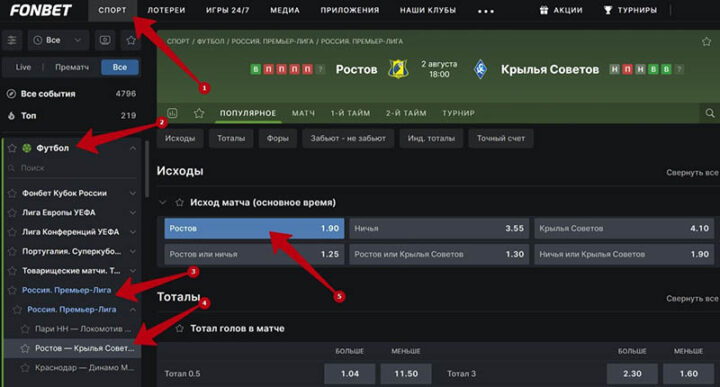Bet Тотал 3 Меньше at 1.60
720x387 pixels.
(689, 374)
